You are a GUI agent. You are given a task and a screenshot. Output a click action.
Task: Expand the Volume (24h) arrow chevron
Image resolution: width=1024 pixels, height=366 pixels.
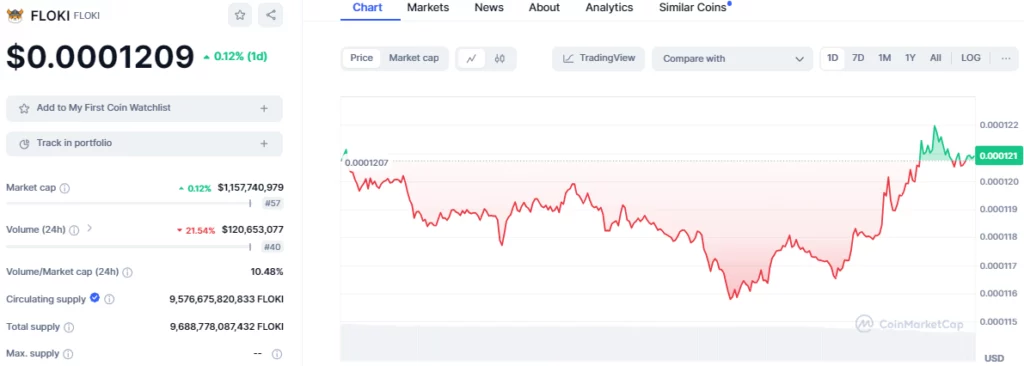pos(89,229)
